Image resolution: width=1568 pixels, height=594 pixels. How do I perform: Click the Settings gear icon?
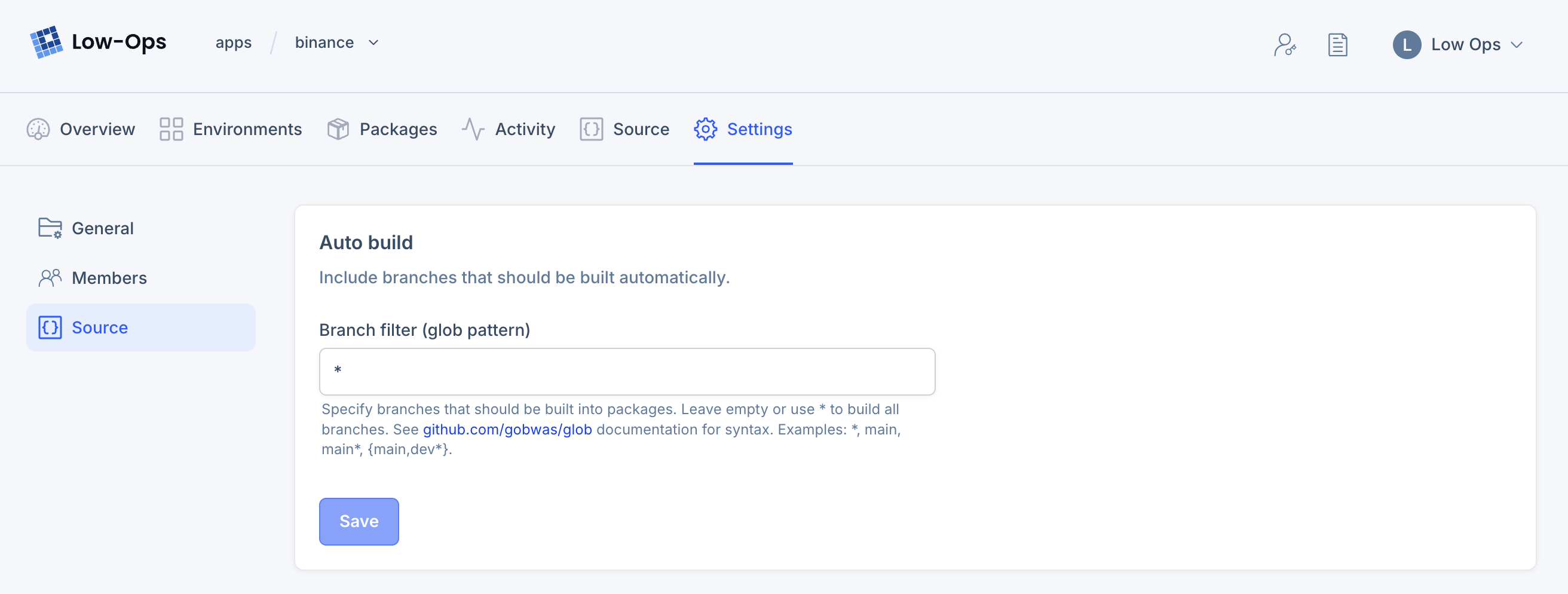point(706,129)
